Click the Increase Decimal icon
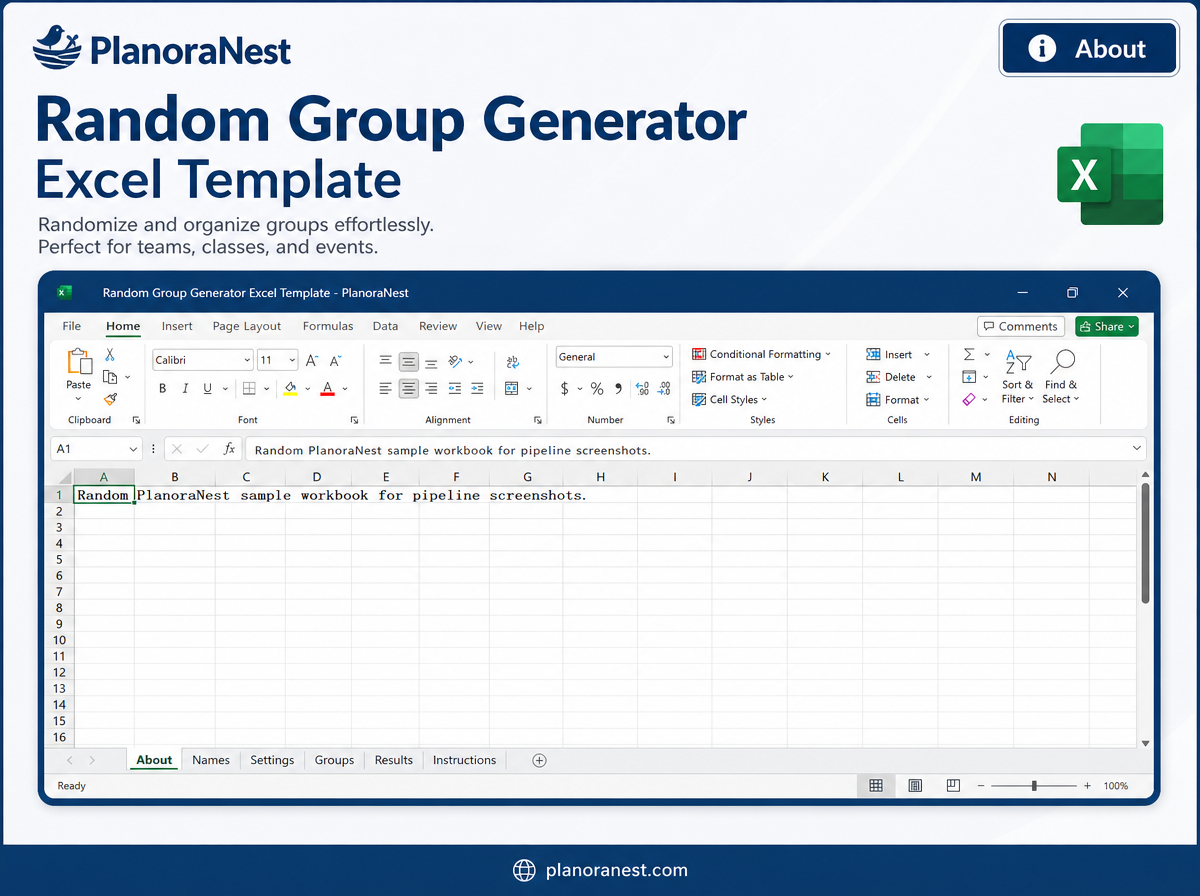 point(642,389)
